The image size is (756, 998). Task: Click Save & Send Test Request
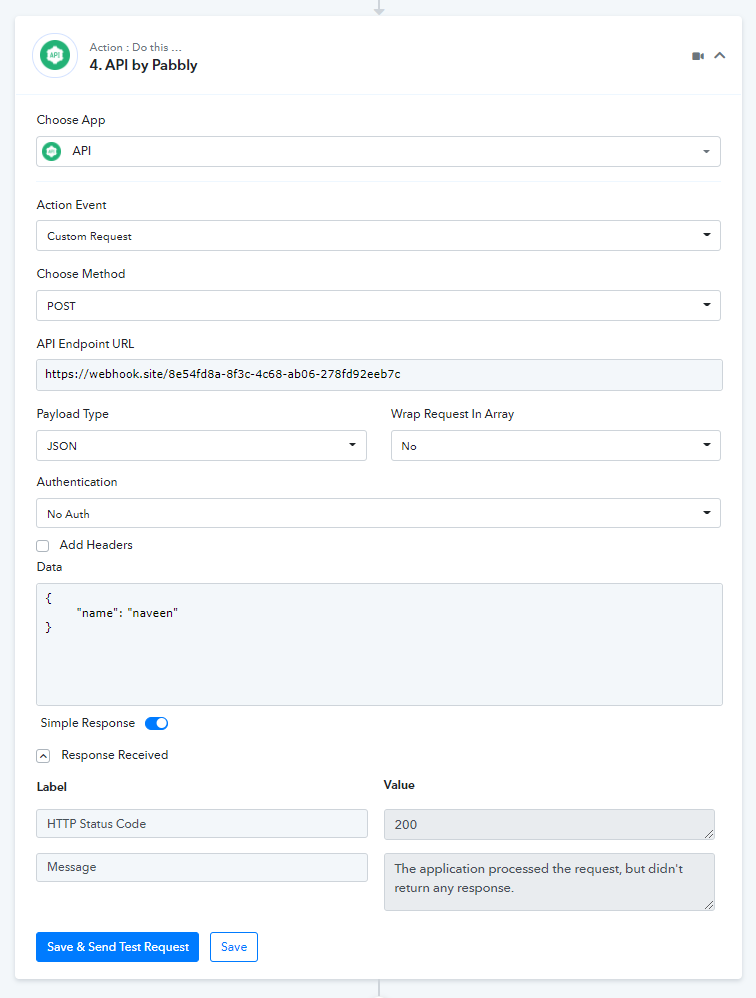click(x=117, y=947)
